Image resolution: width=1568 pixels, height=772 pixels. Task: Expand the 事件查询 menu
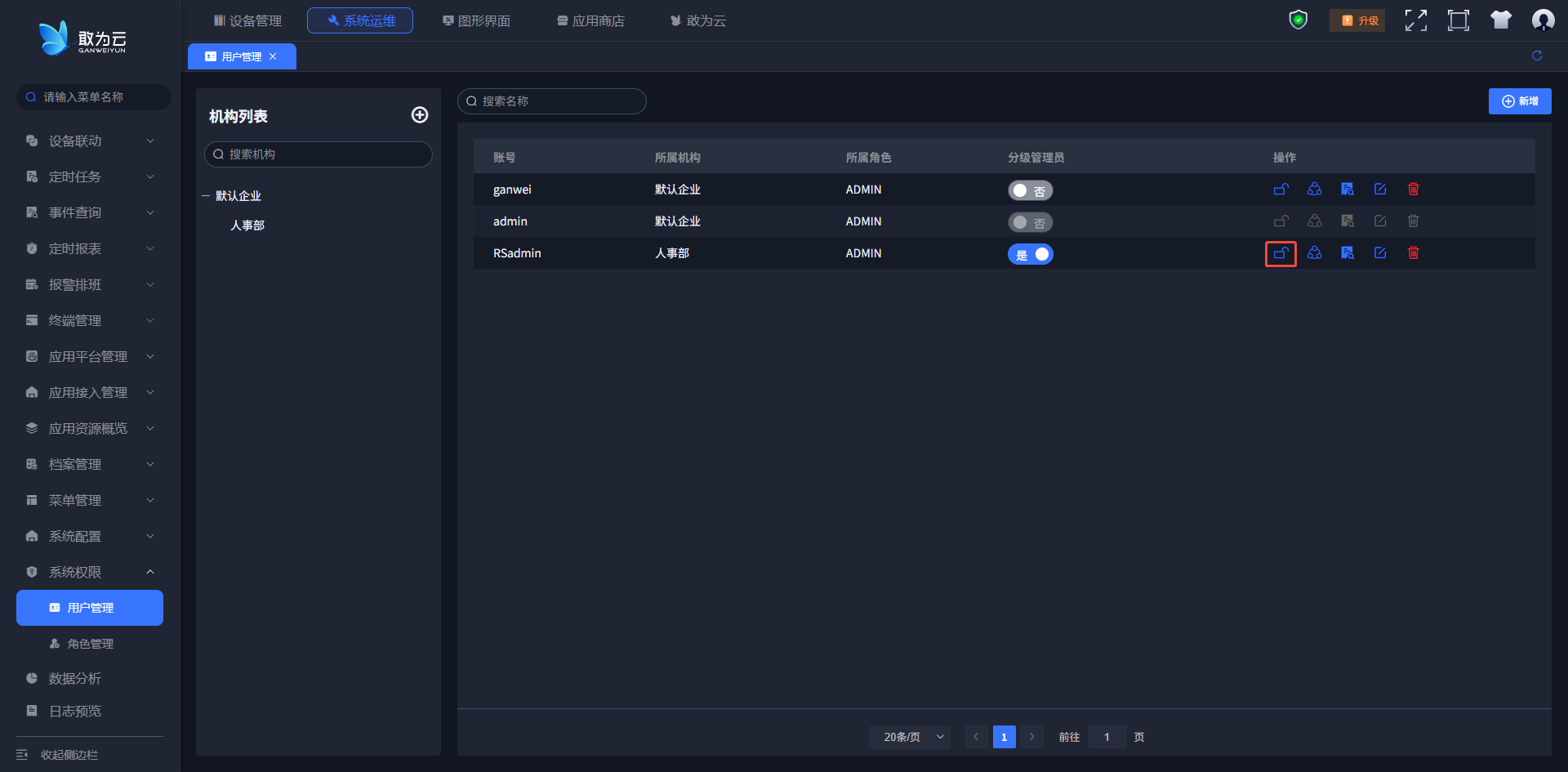tap(90, 213)
